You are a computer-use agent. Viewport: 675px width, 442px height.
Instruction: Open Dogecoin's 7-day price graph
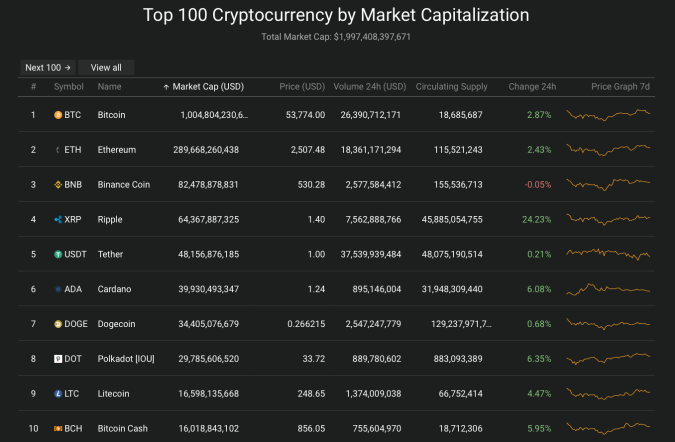608,324
